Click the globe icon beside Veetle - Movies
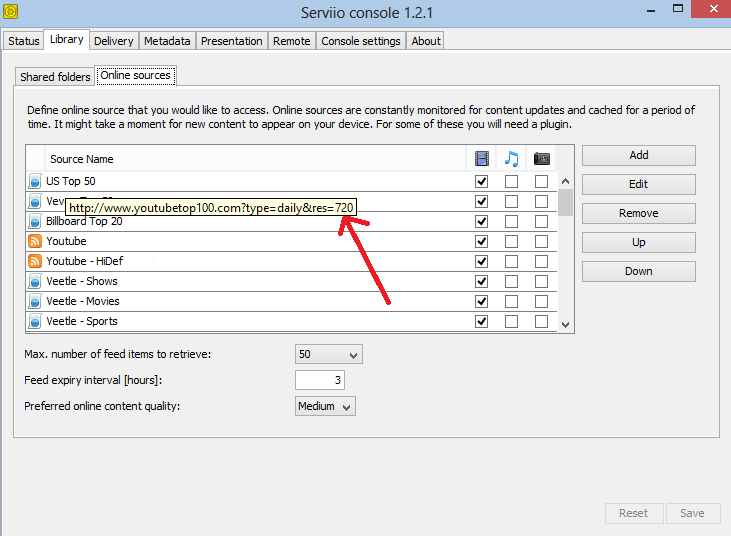 click(35, 302)
